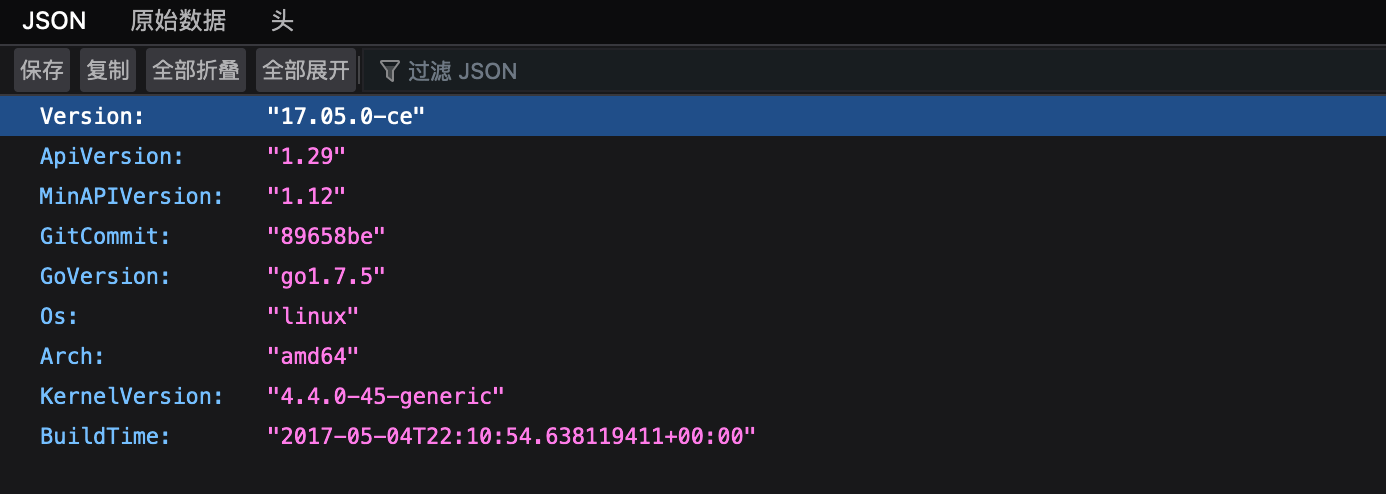Click the 保存 save button
Viewport: 1386px width, 494px height.
pyautogui.click(x=43, y=70)
